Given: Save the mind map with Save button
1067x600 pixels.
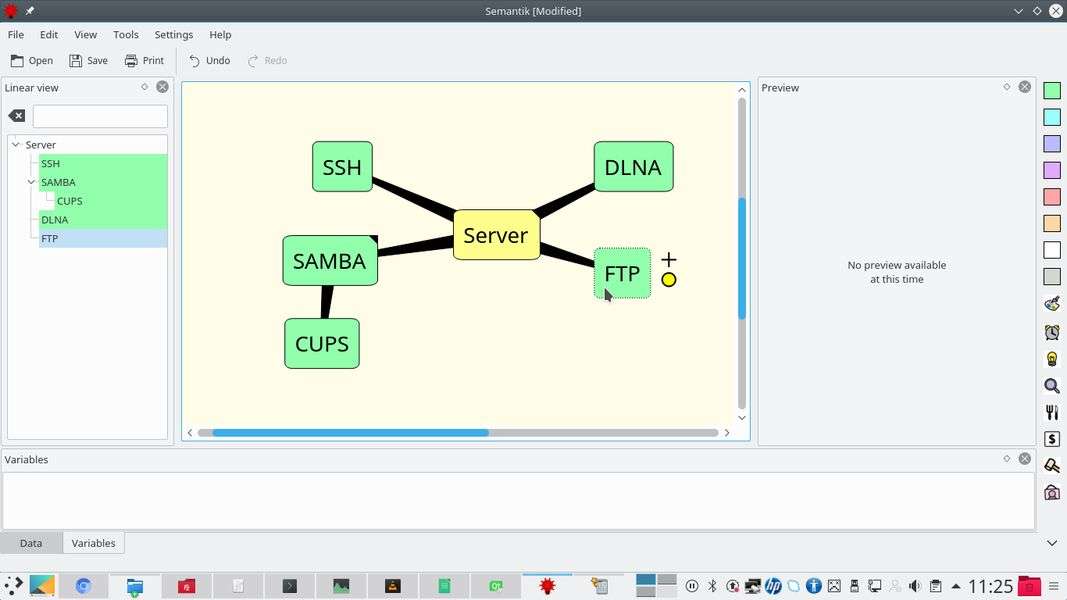Looking at the screenshot, I should click(88, 61).
